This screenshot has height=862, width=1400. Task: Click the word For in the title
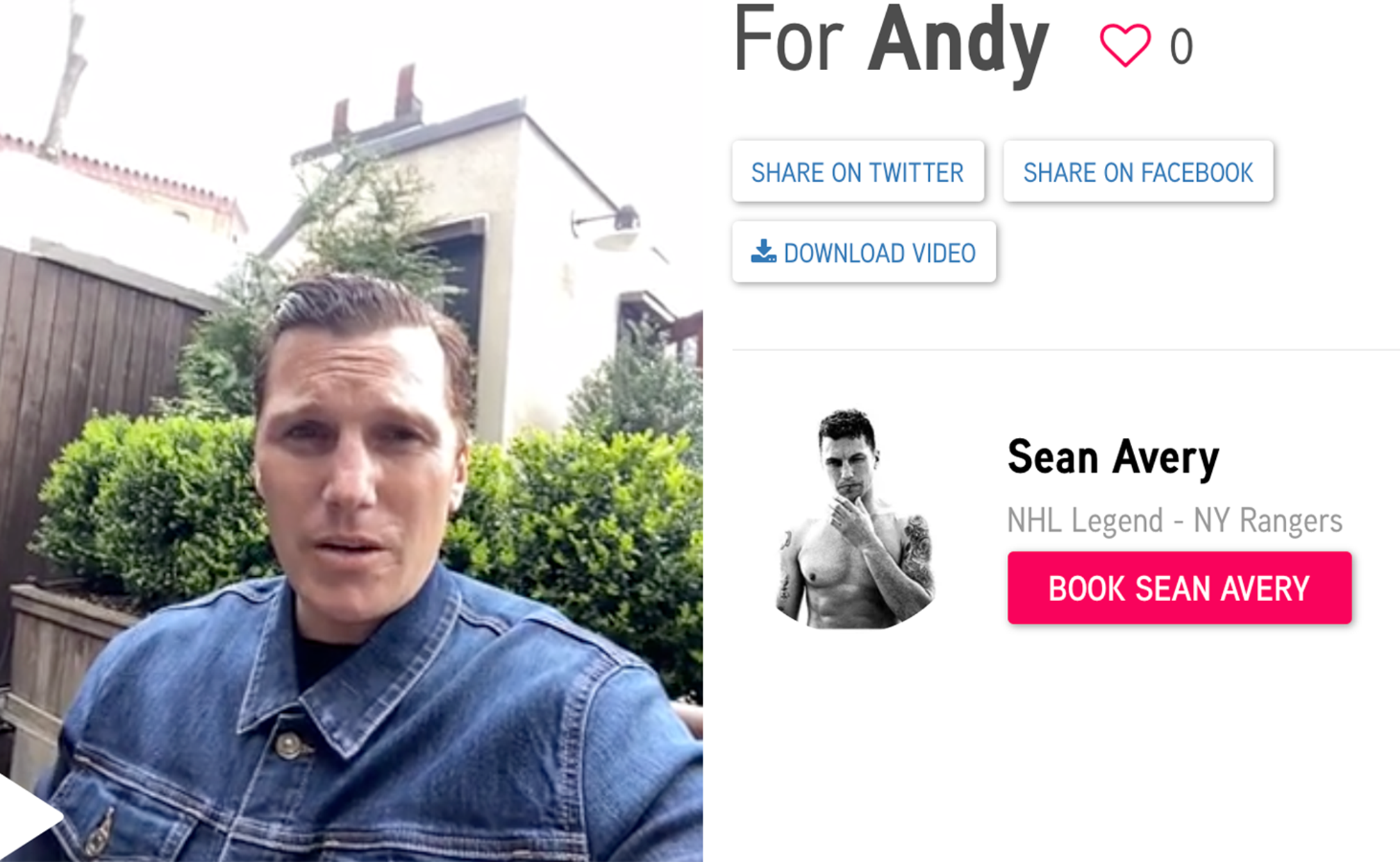pyautogui.click(x=788, y=40)
